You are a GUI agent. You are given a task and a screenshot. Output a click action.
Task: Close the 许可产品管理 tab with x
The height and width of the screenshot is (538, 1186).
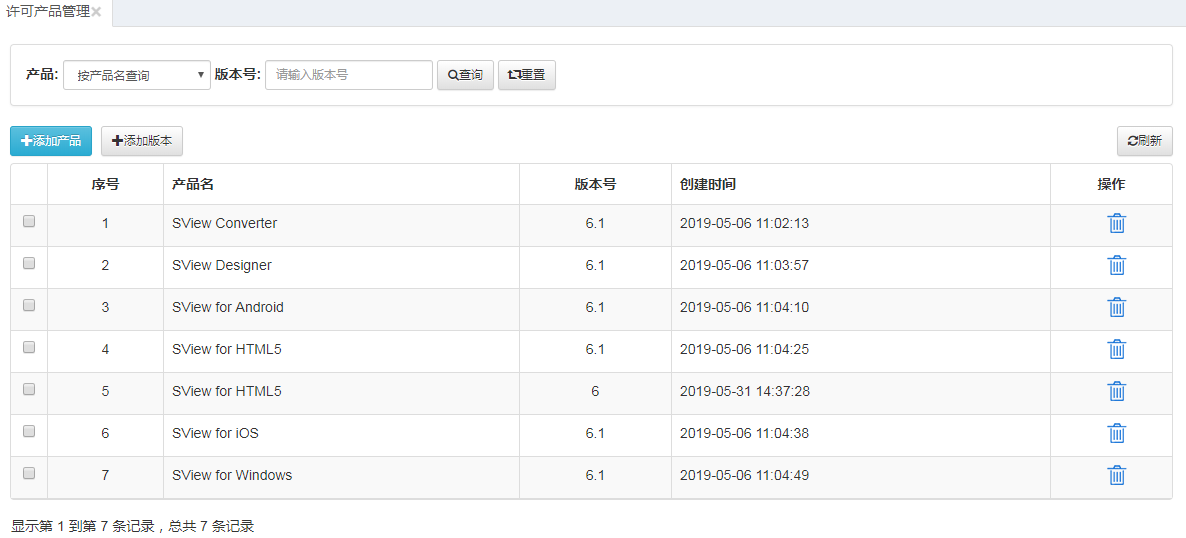click(x=97, y=12)
